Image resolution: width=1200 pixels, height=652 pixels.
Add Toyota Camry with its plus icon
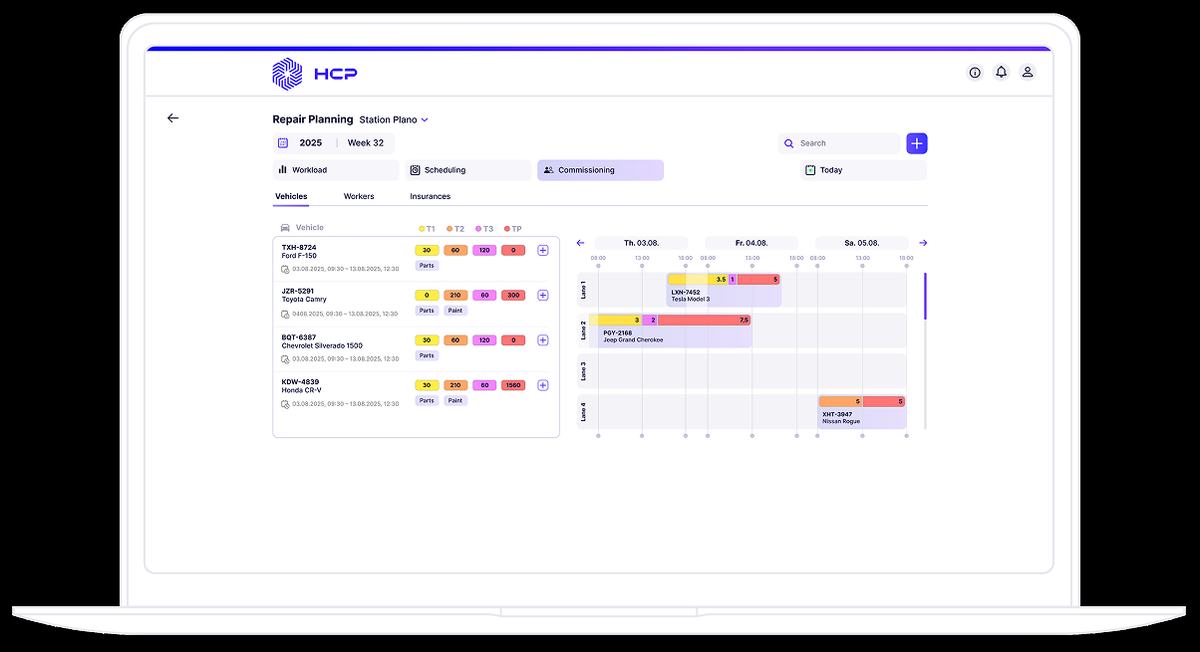point(543,295)
